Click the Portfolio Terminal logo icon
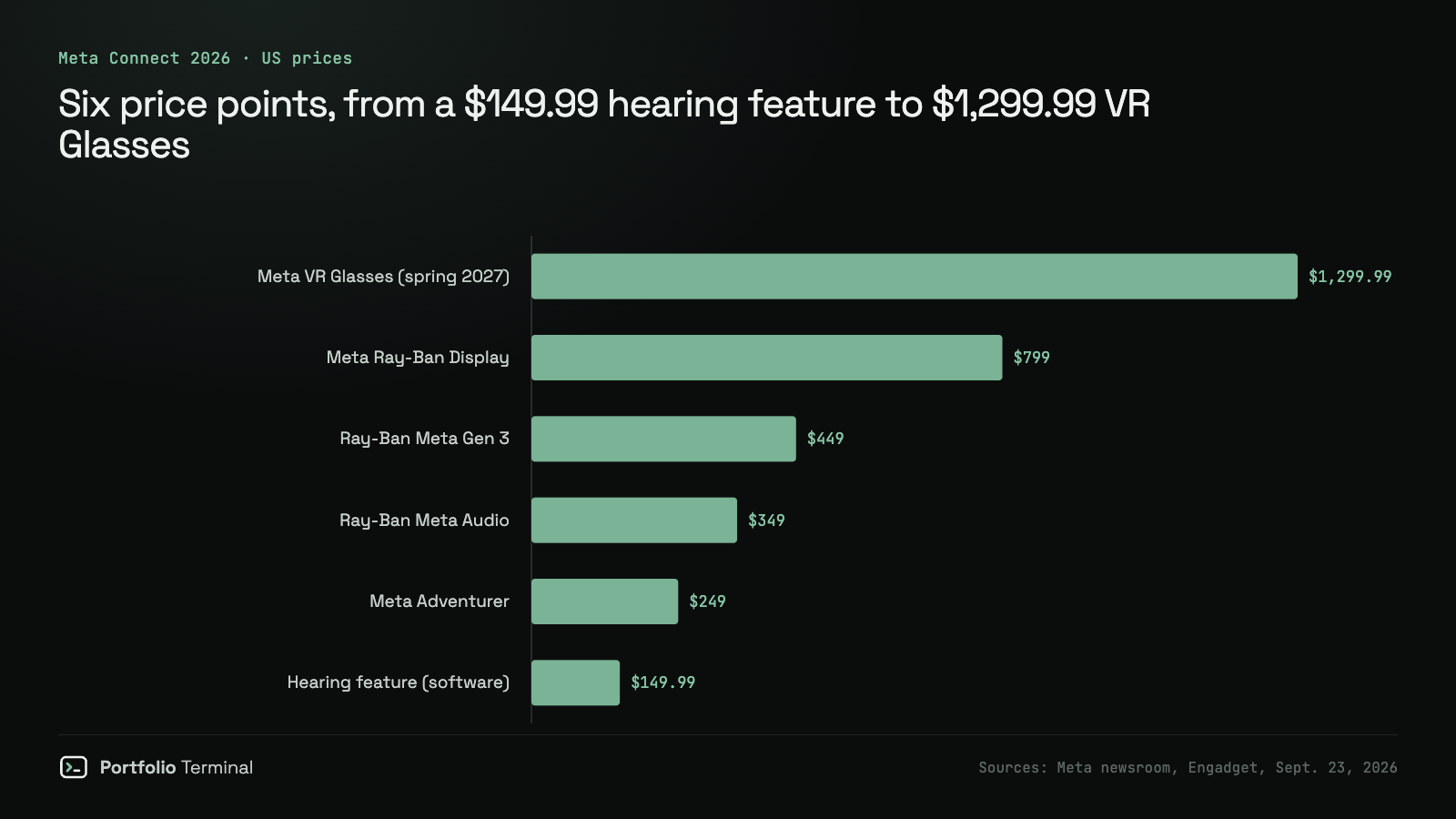This screenshot has height=819, width=1456. coord(74,767)
